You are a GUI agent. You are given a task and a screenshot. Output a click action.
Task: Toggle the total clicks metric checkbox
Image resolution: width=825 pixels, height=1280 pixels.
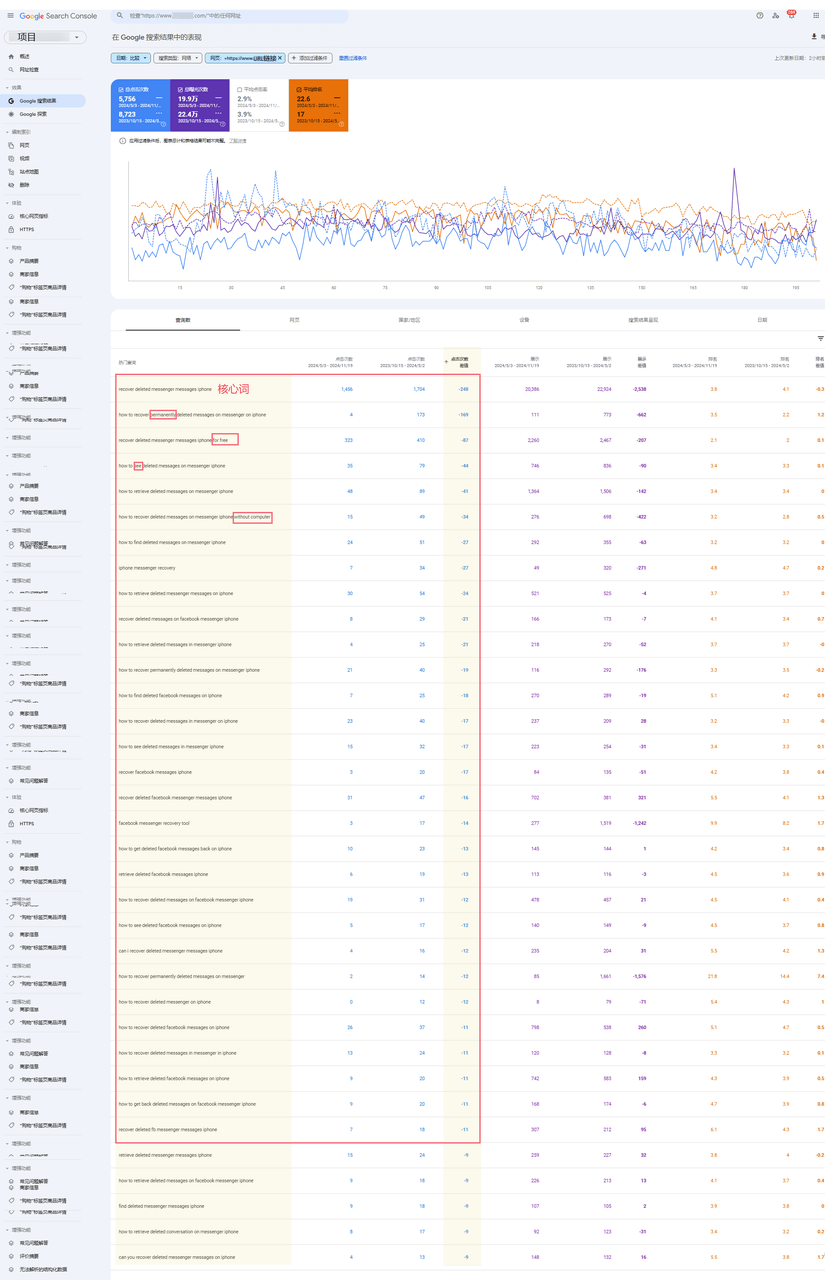click(x=121, y=89)
